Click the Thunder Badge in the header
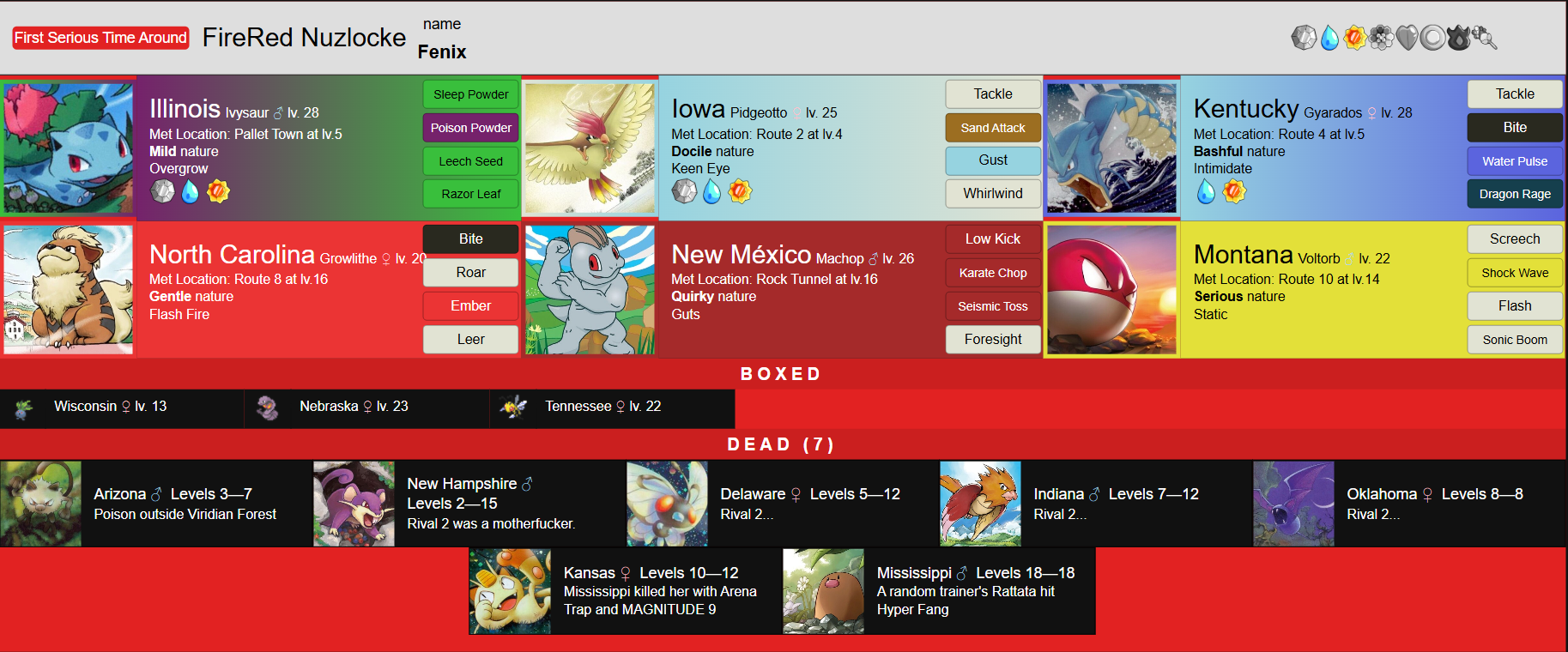Viewport: 1568px width, 652px height. pos(1355,38)
